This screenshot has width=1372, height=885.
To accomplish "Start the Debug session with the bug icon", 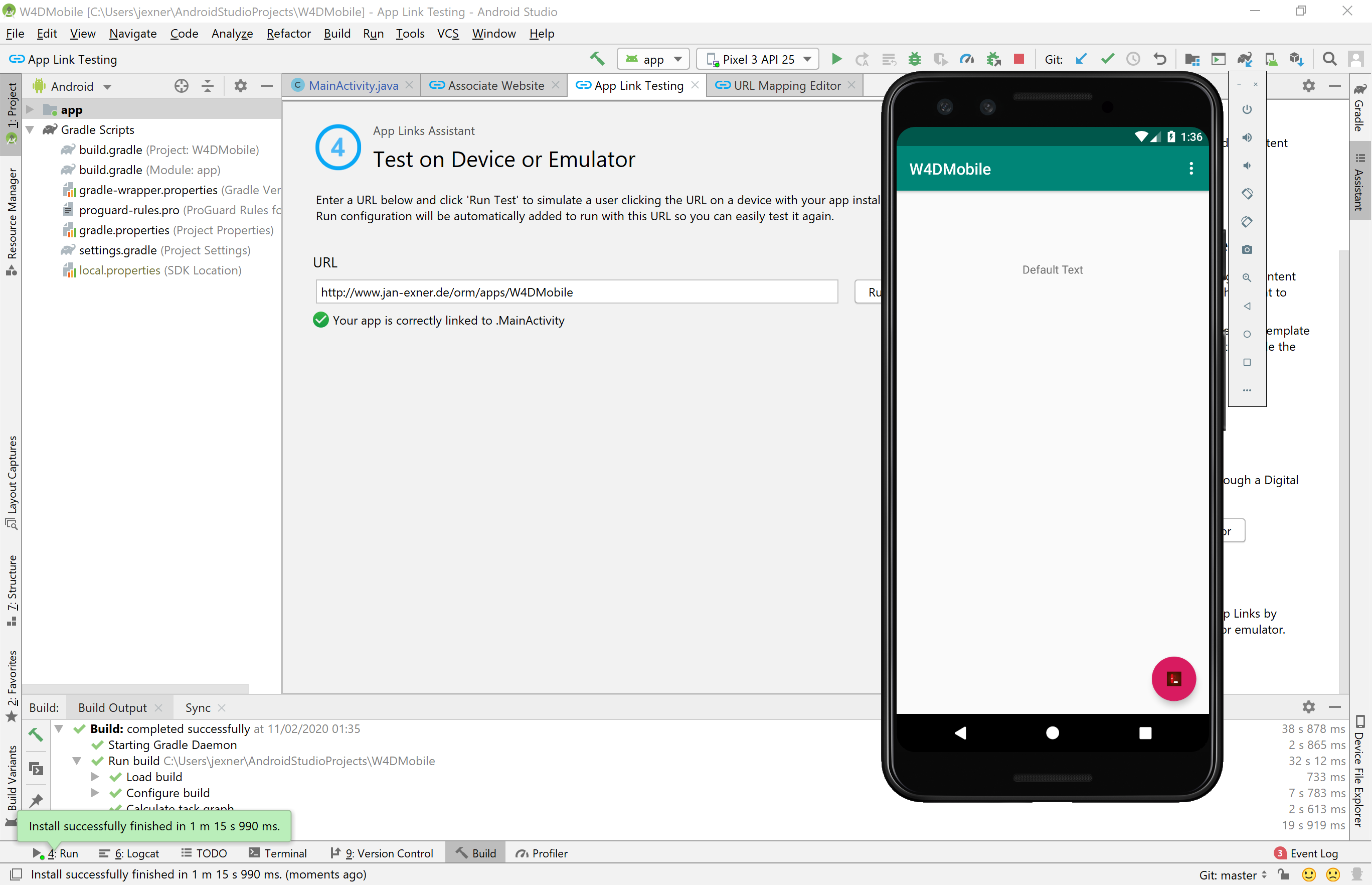I will click(914, 59).
